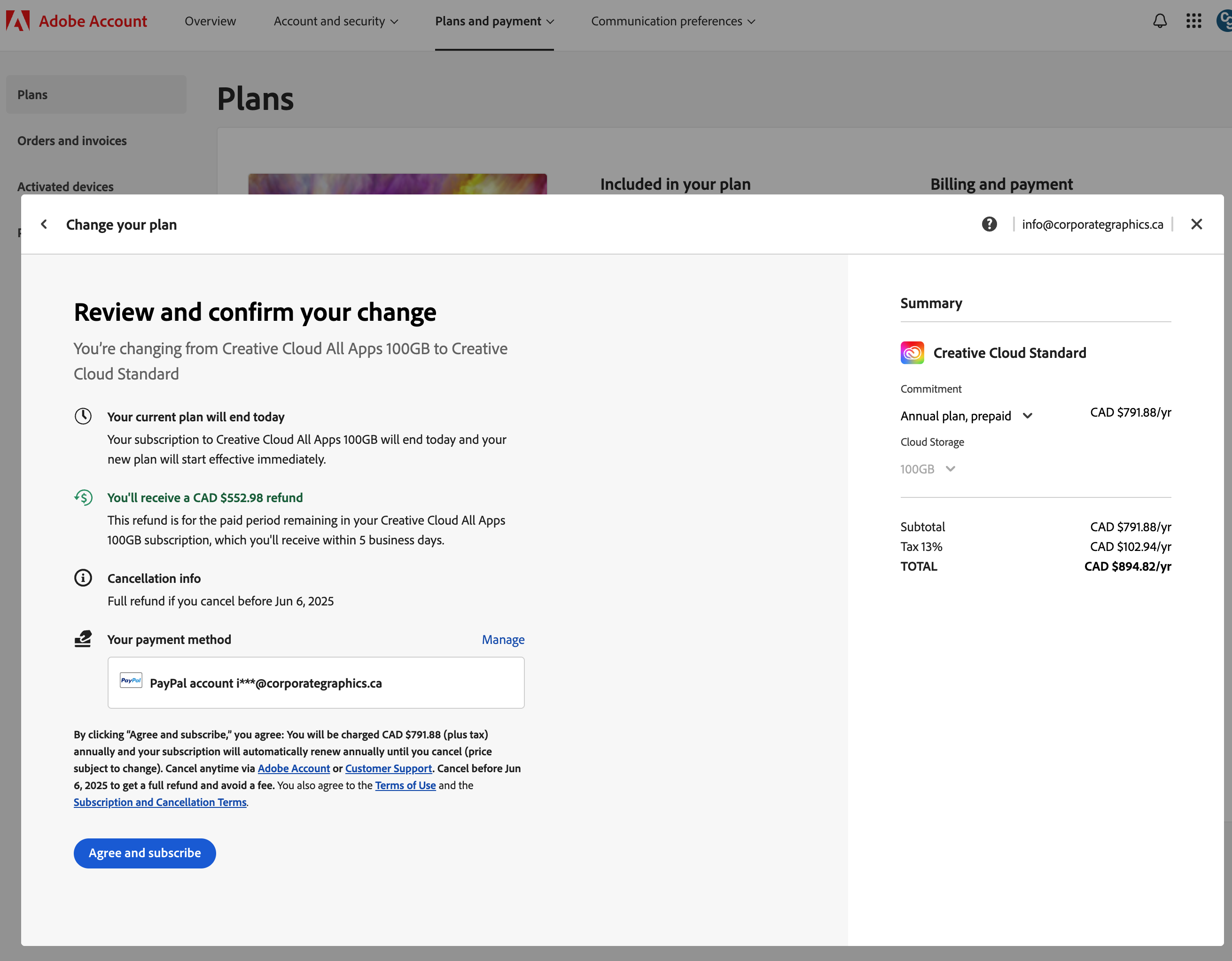Viewport: 1232px width, 961px height.
Task: Select the PayPal account payment box
Action: pyautogui.click(x=316, y=683)
